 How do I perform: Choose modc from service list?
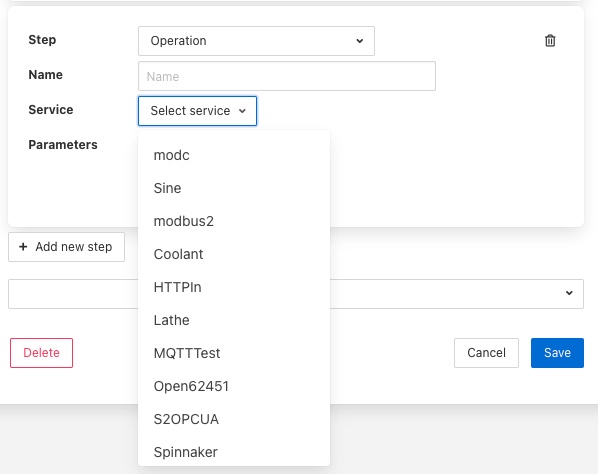[233, 155]
